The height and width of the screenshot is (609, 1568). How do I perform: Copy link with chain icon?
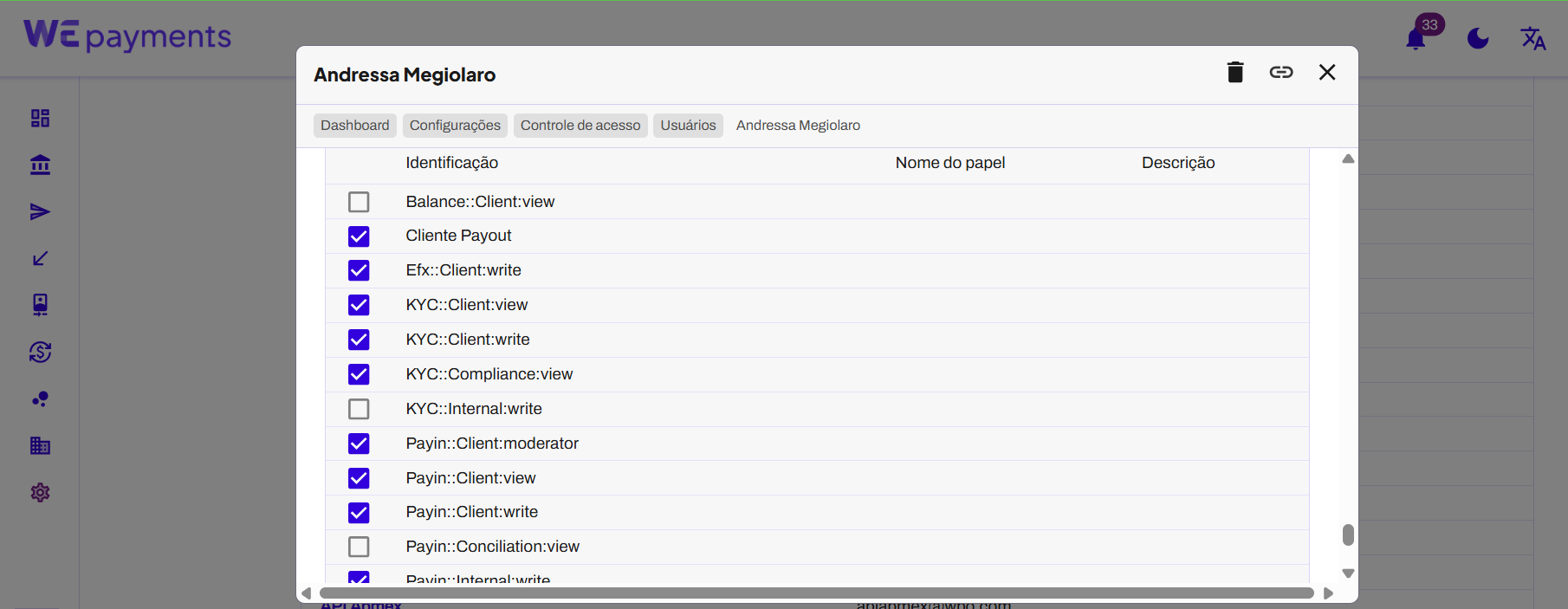click(1281, 72)
